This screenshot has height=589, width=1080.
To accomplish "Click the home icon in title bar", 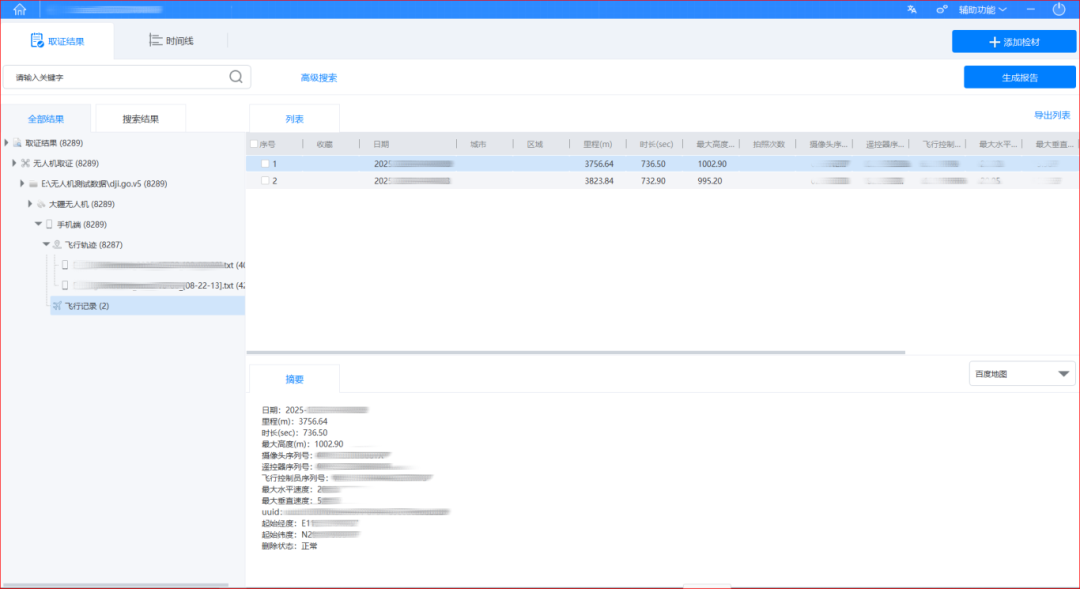I will 19,10.
